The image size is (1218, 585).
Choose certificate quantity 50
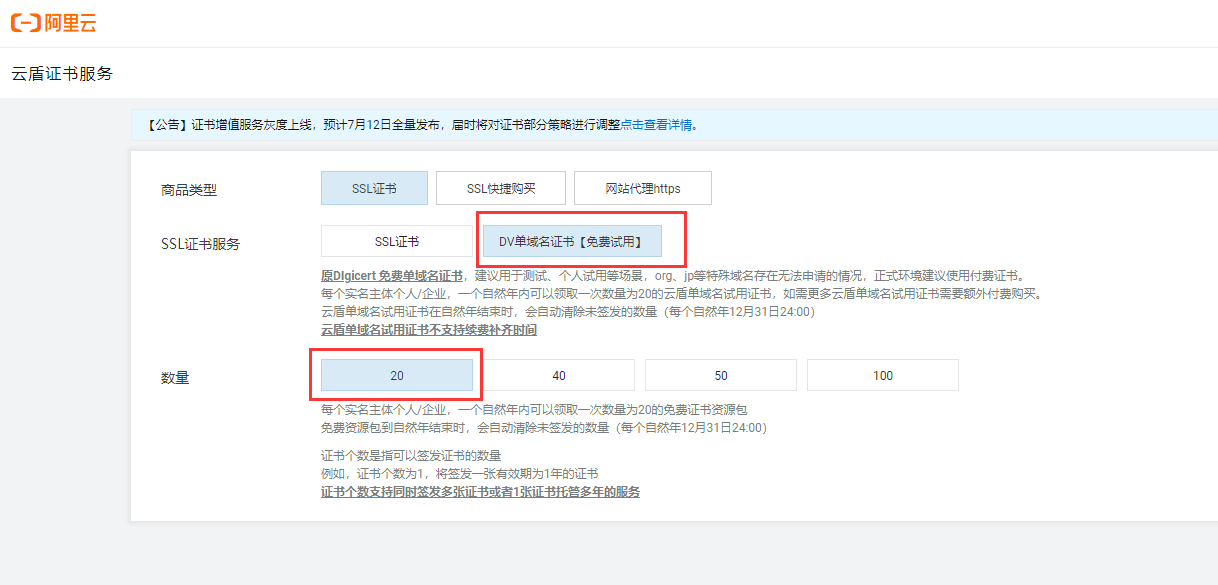[720, 375]
